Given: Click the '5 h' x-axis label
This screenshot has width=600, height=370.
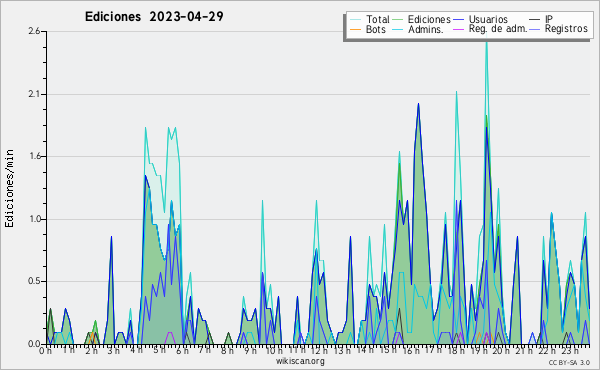Looking at the screenshot, I should pos(159,350).
